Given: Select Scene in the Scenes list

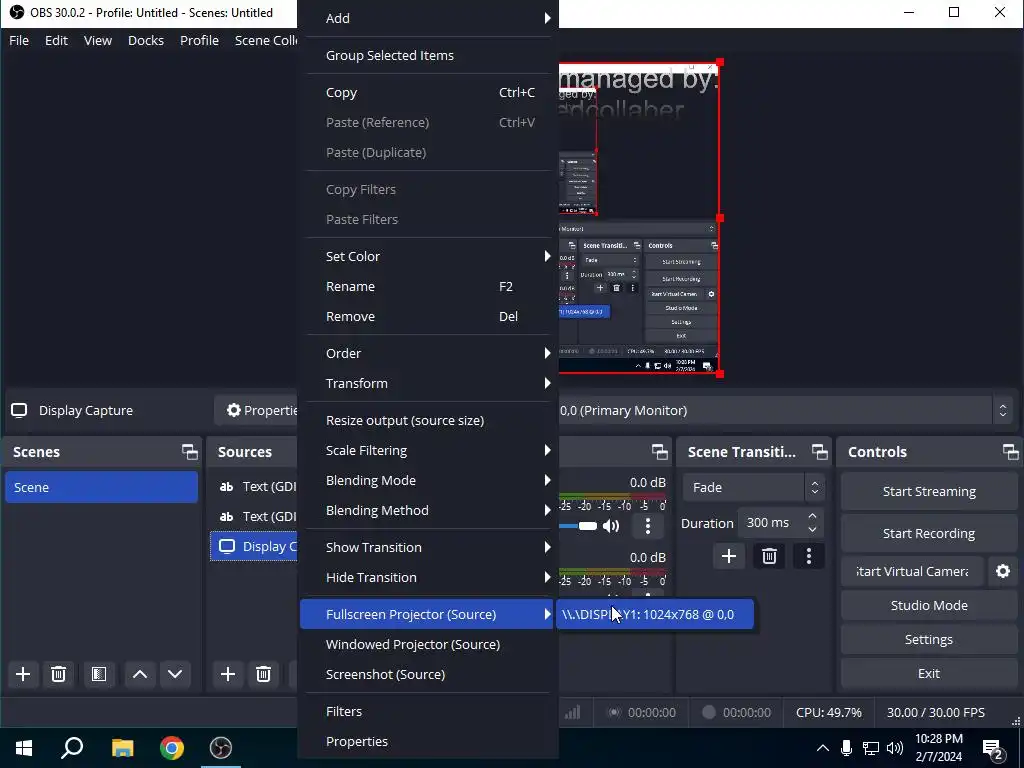Looking at the screenshot, I should 101,488.
